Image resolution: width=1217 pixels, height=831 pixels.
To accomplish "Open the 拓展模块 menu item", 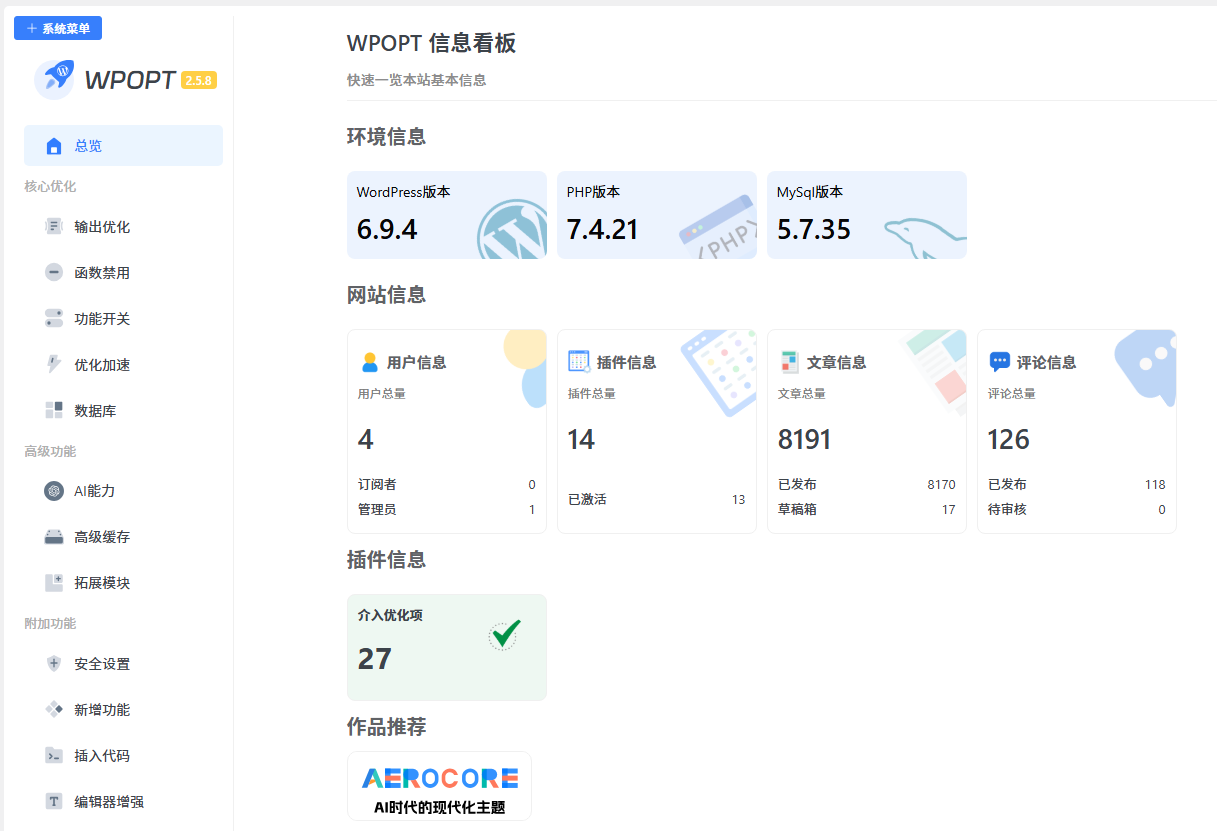I will (x=102, y=583).
